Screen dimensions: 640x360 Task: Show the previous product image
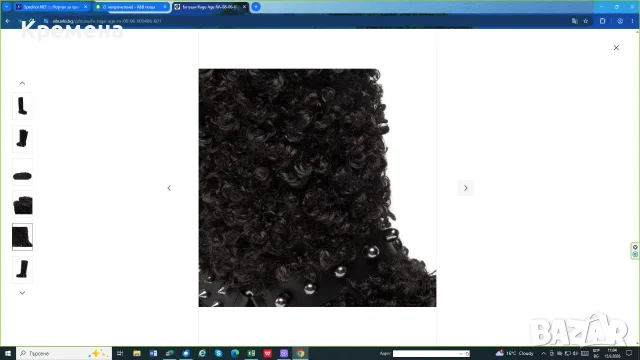coord(169,188)
